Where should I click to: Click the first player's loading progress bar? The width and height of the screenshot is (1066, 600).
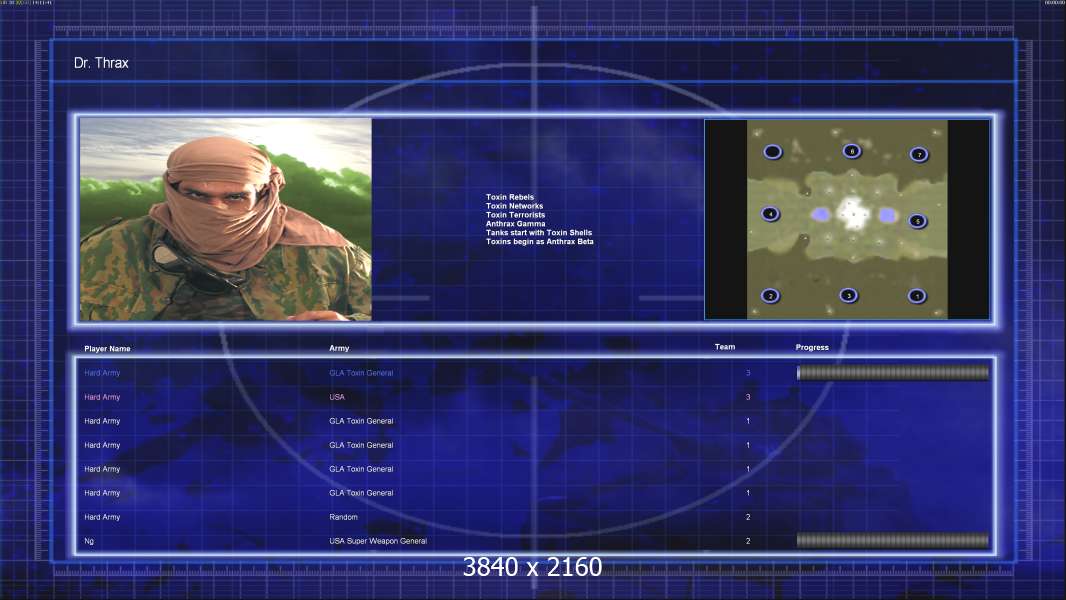(893, 372)
